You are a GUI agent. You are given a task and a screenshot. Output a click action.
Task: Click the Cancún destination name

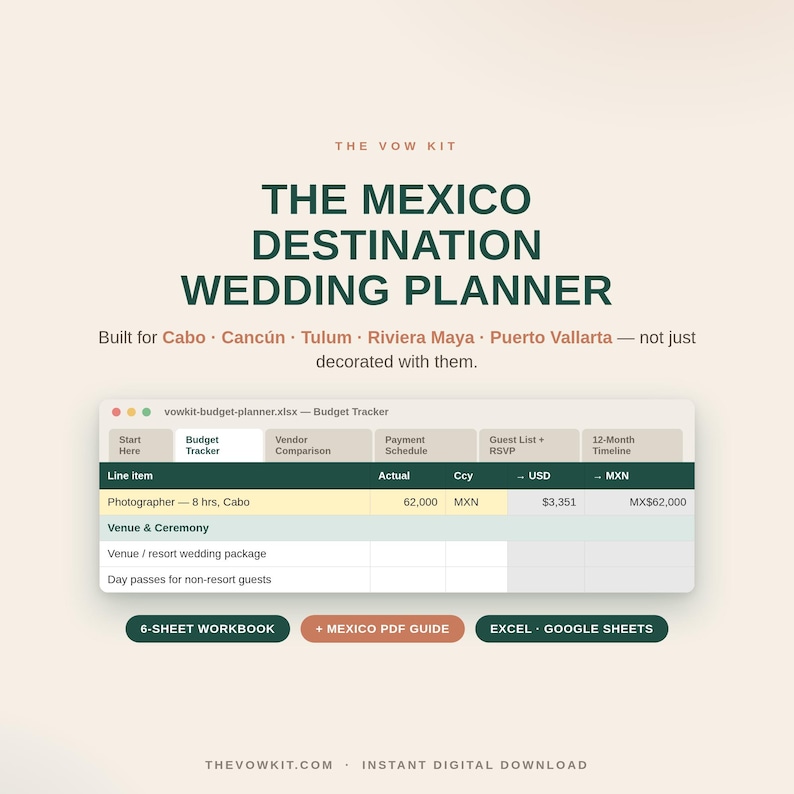coord(253,337)
